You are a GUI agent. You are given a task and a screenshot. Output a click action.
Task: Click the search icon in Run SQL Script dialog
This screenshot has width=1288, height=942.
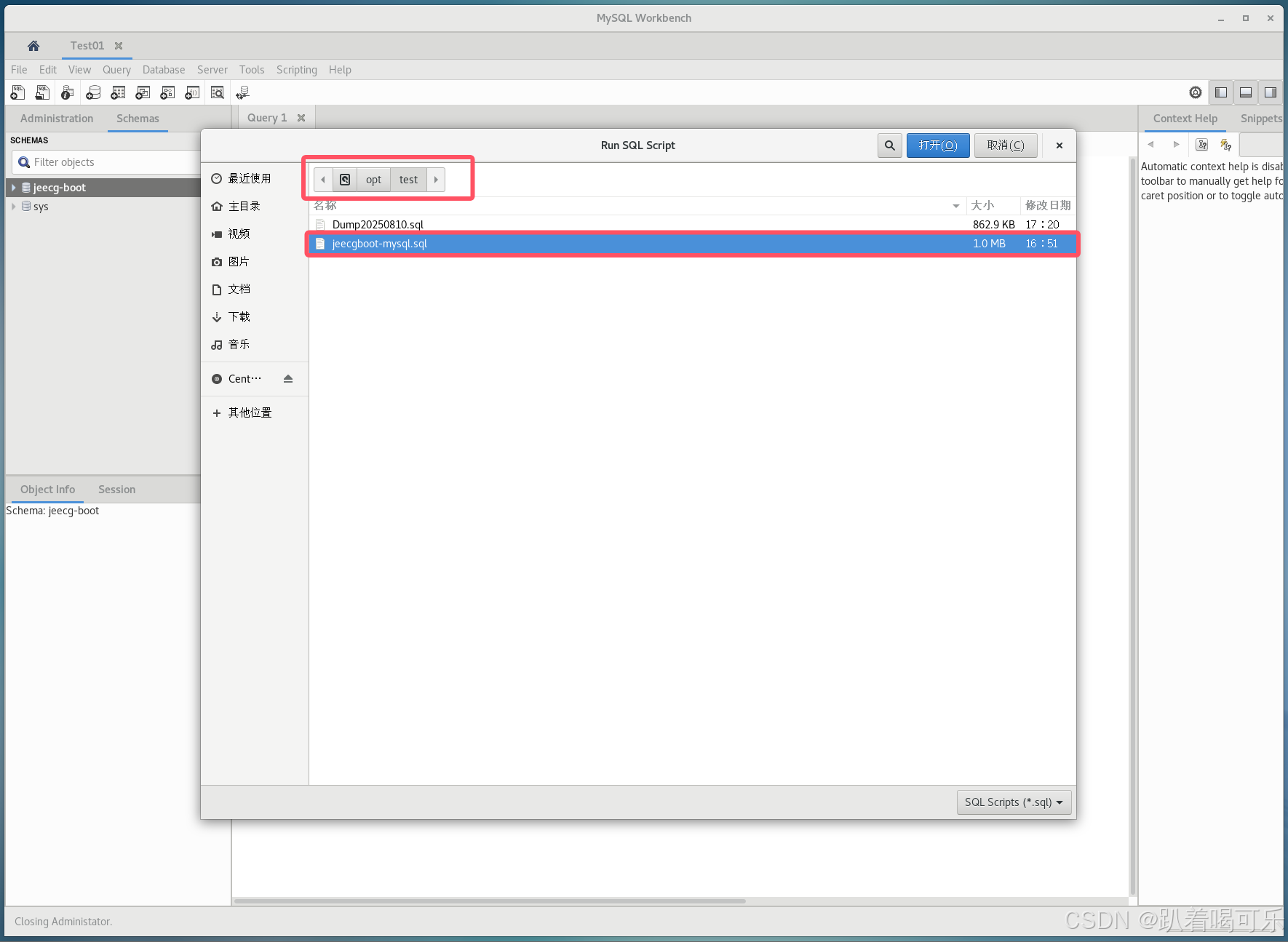pyautogui.click(x=890, y=145)
